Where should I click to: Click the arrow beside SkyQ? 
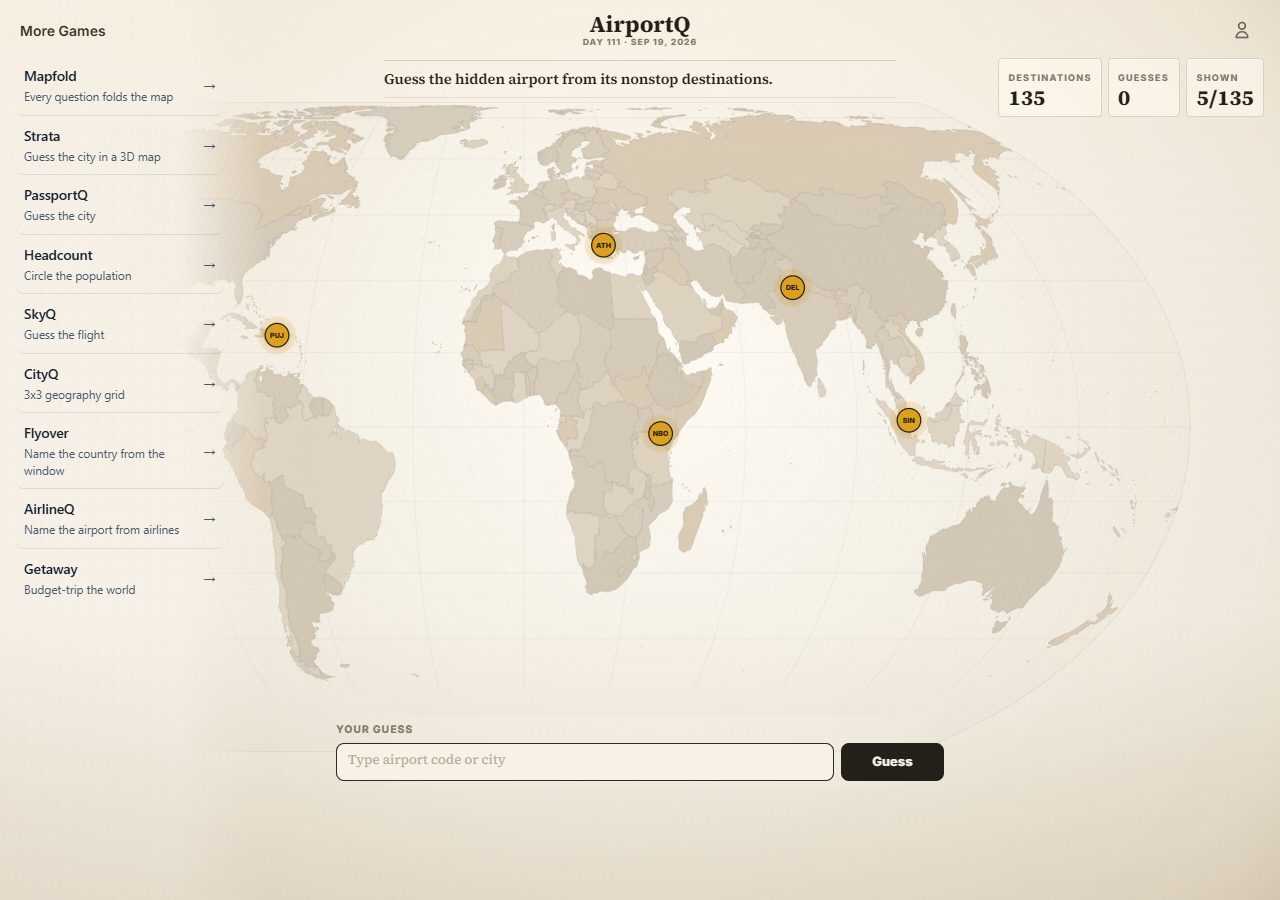[209, 324]
